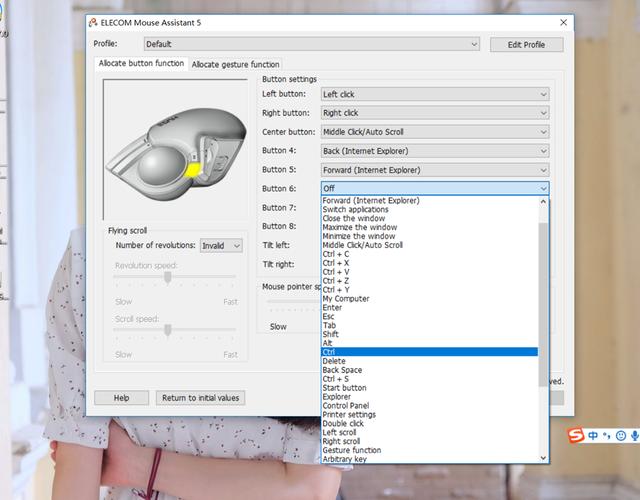The height and width of the screenshot is (500, 640).
Task: Select Ctrl + X from the list
Action: click(430, 263)
